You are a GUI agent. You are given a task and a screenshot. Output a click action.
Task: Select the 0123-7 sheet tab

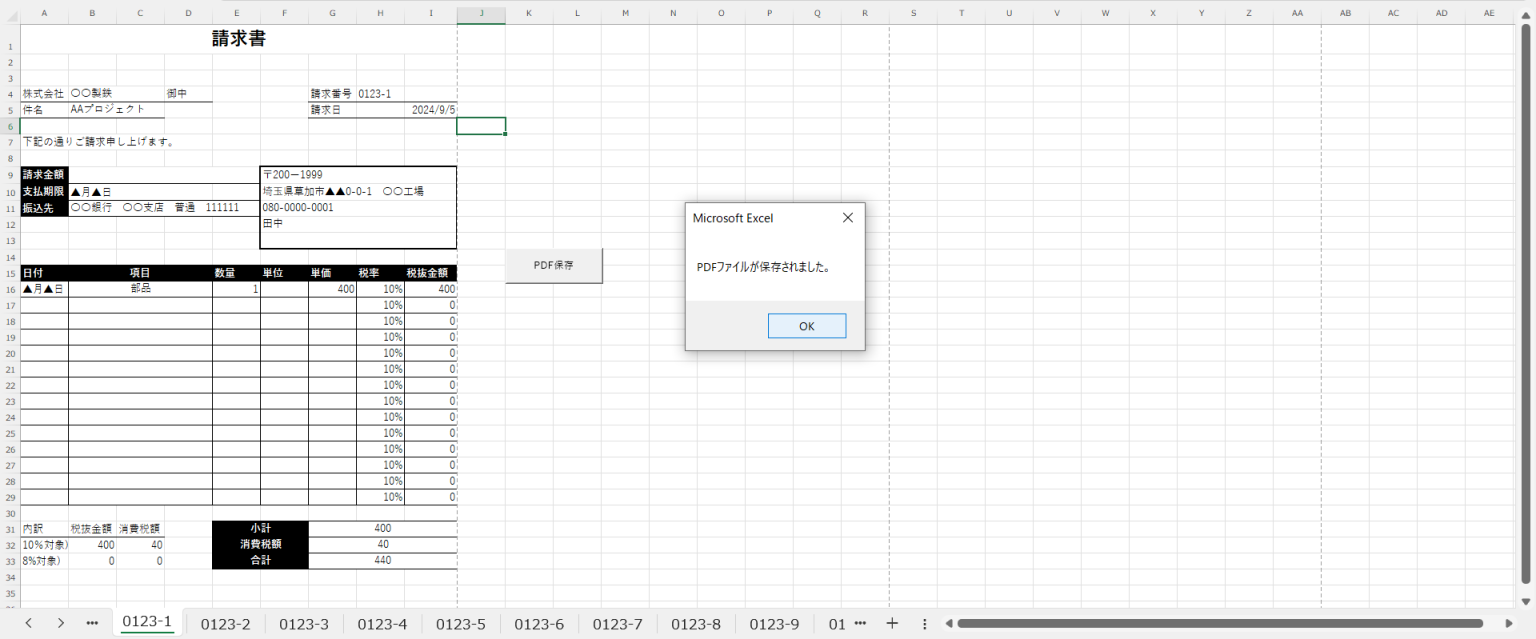[617, 623]
